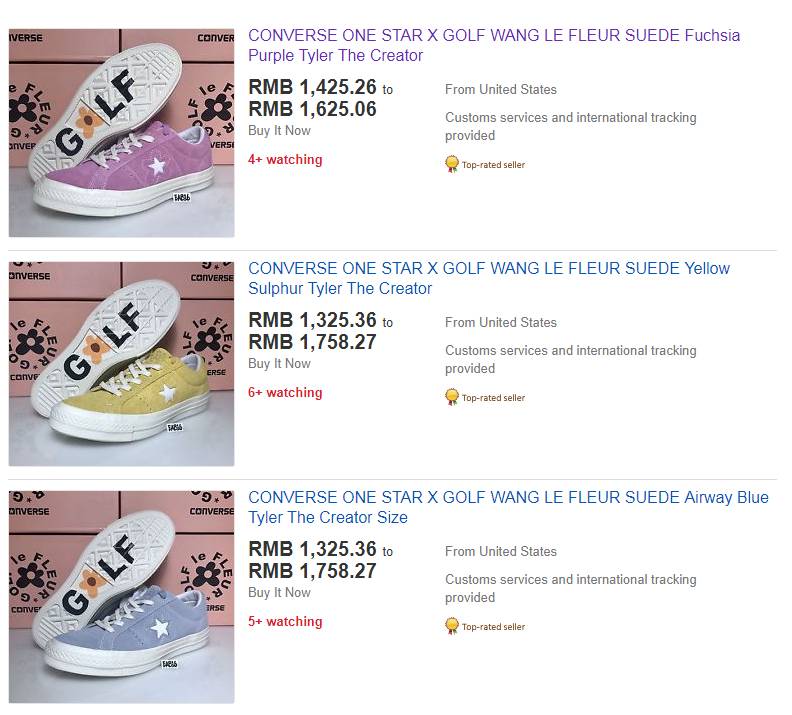Click the RMB 1,425.26 price
Screen dimensions: 792x715
click(312, 87)
